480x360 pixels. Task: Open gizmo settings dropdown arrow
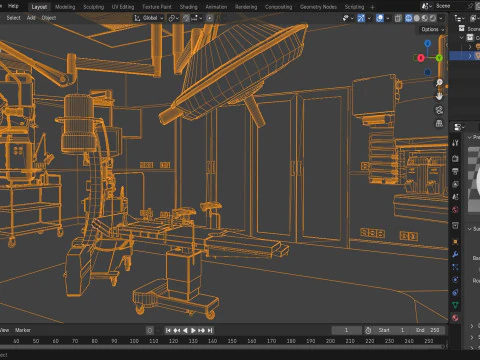point(369,18)
